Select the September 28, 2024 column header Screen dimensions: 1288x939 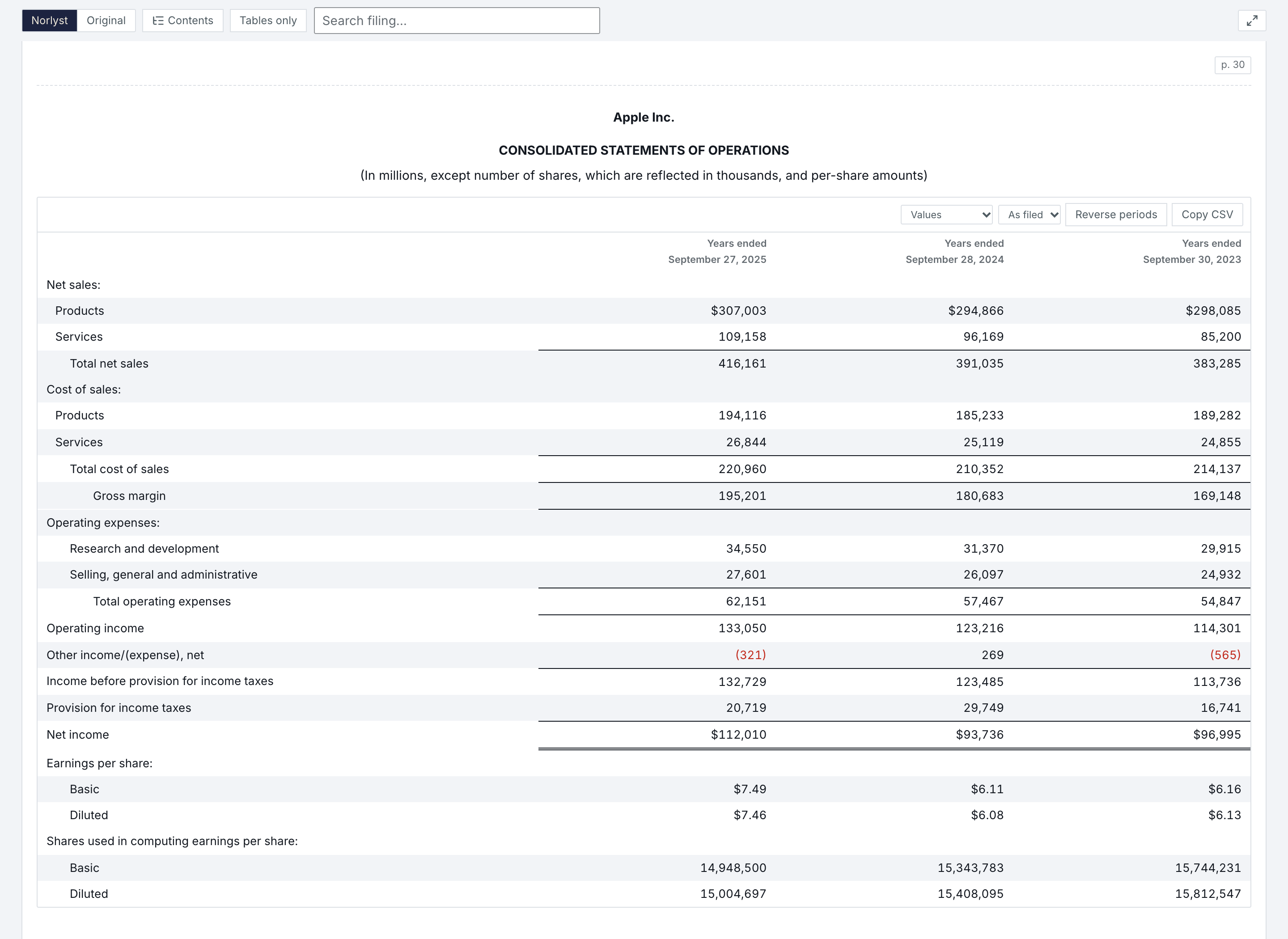[955, 251]
